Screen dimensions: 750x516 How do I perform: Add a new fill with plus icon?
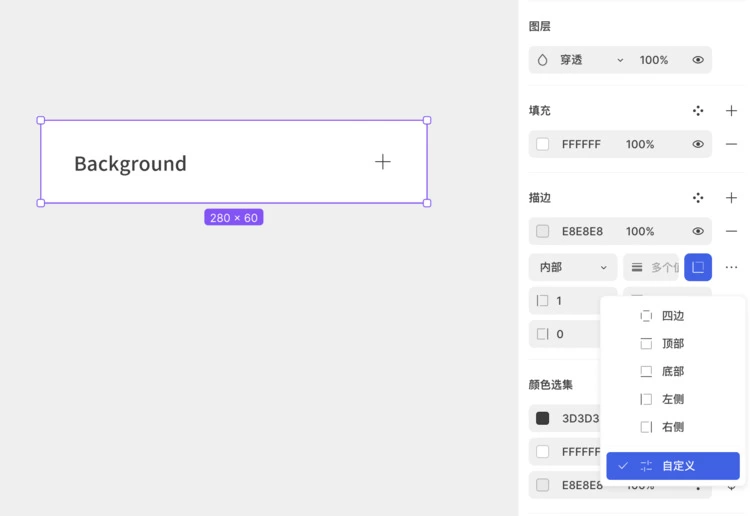click(x=731, y=111)
